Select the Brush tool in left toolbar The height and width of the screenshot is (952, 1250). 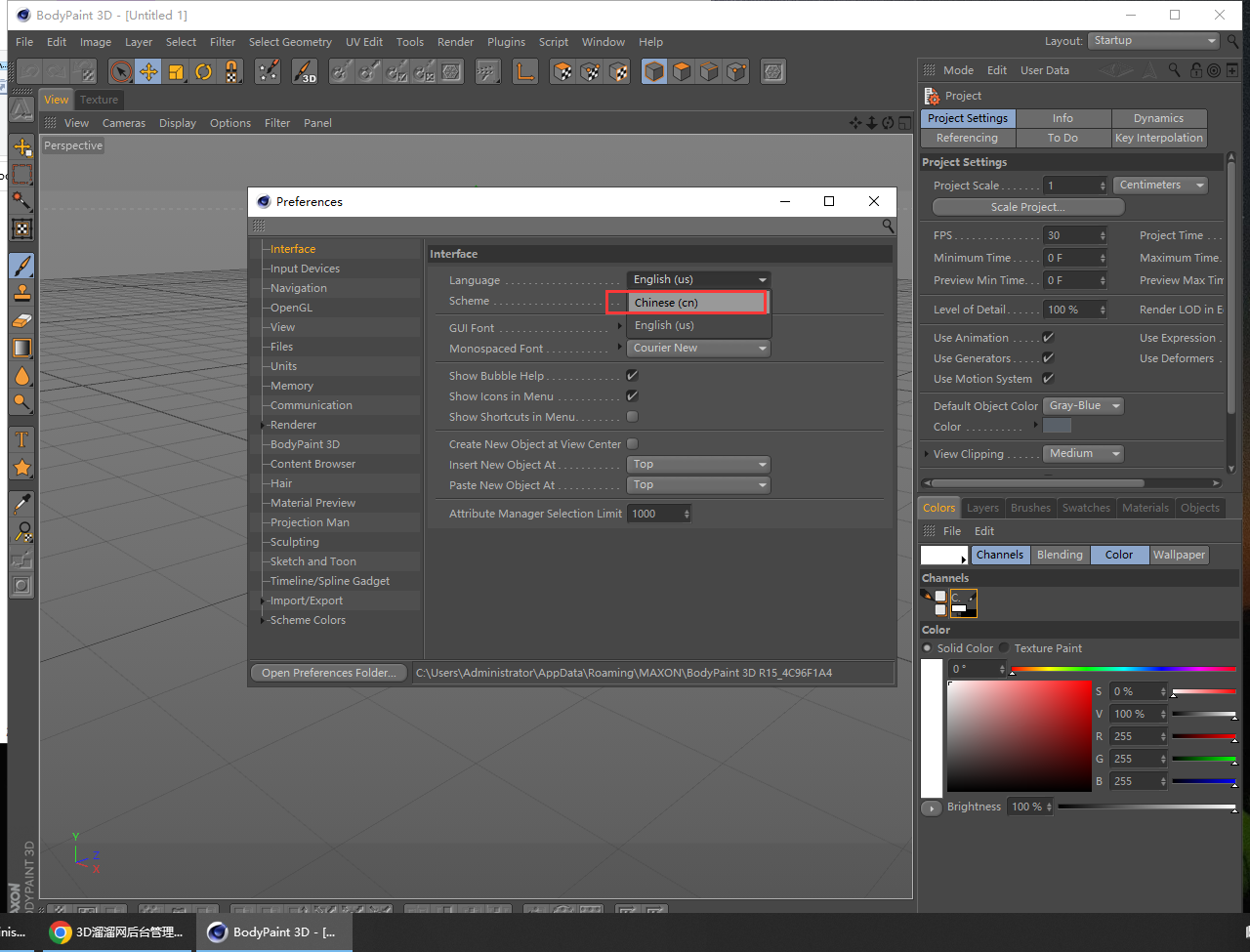click(x=21, y=265)
